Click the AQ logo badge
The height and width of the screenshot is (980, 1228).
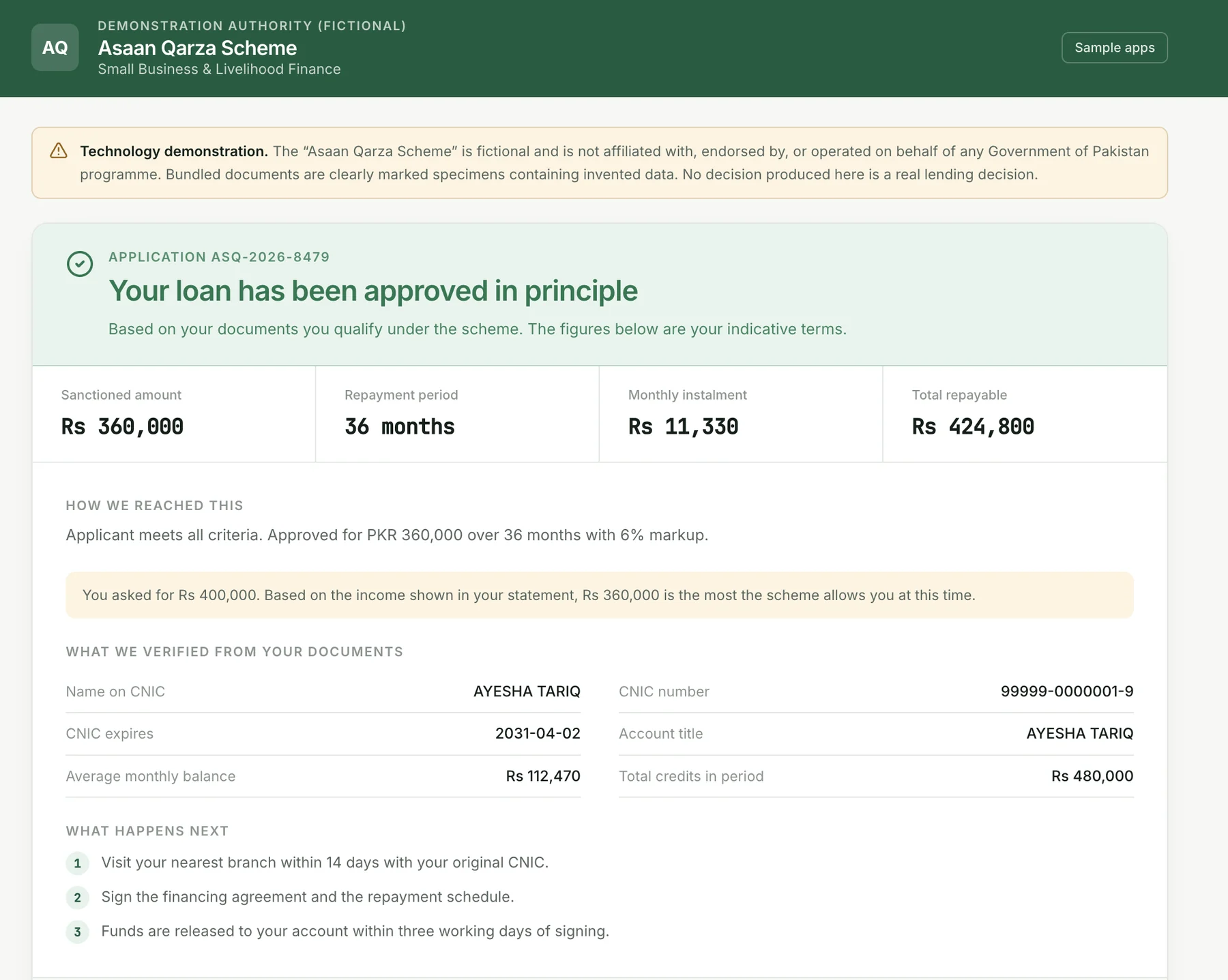(x=55, y=48)
